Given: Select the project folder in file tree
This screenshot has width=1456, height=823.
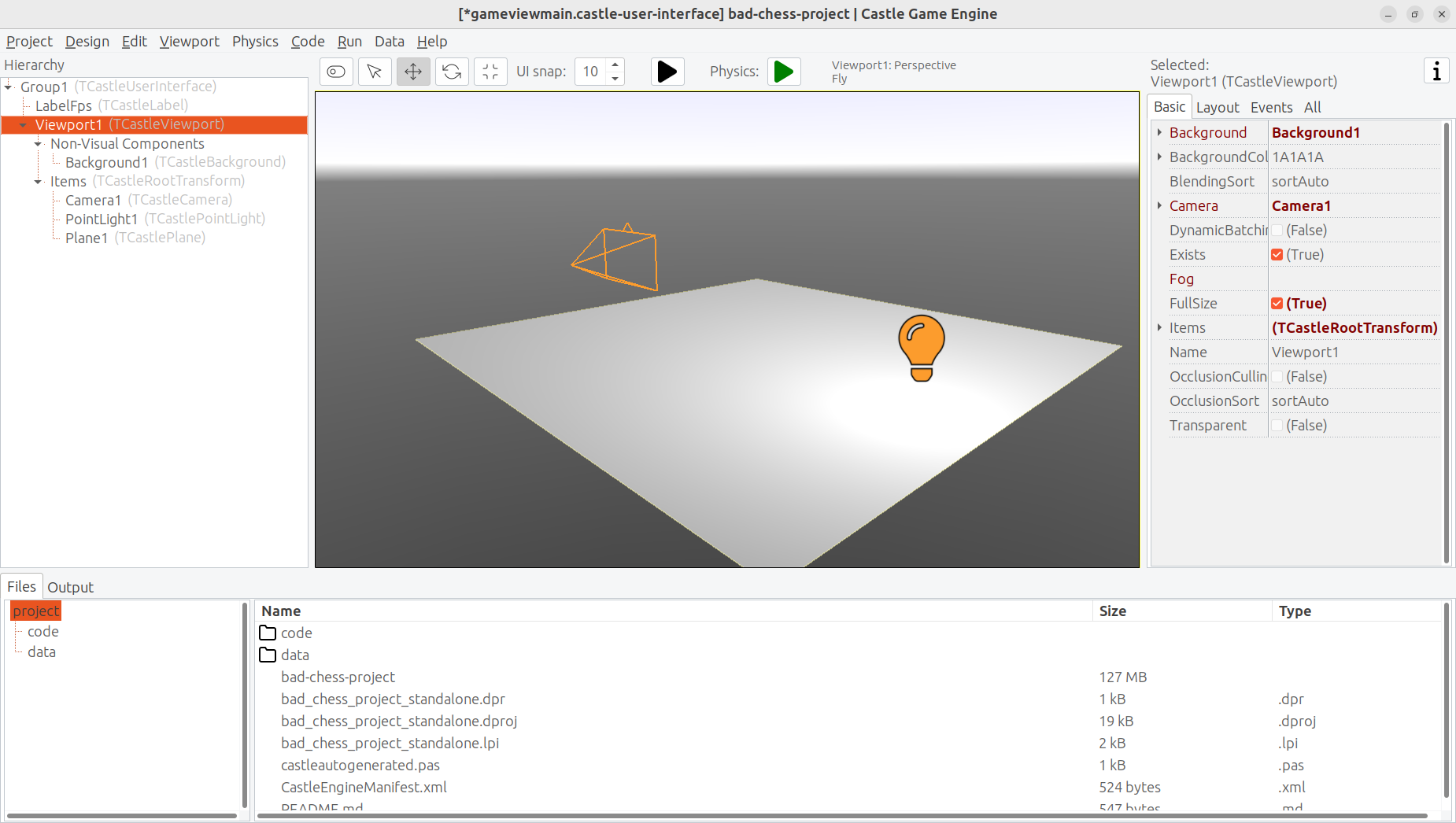Looking at the screenshot, I should [36, 611].
